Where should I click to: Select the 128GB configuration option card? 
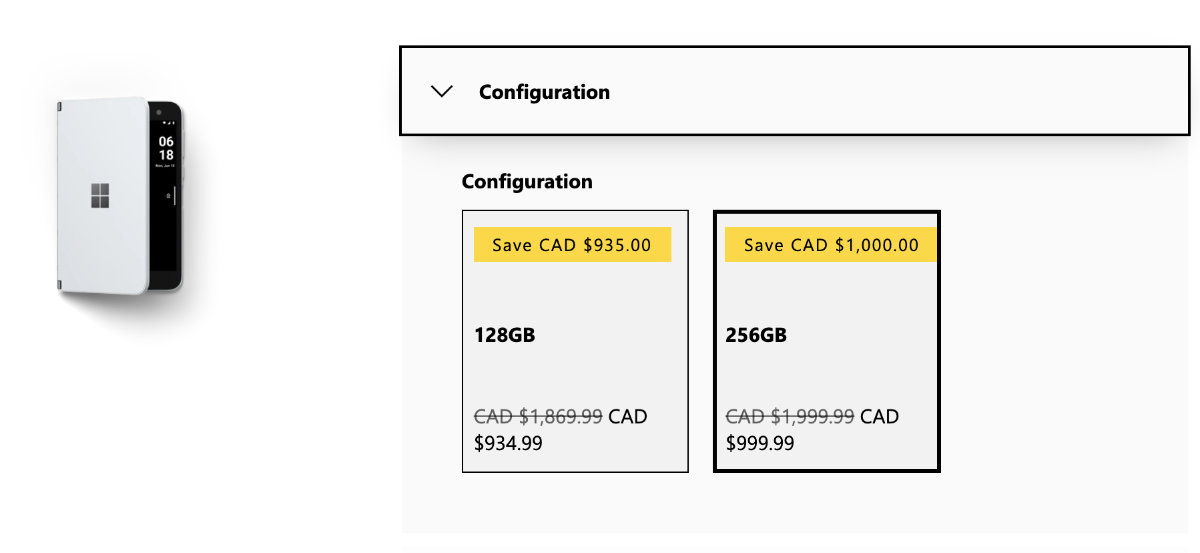click(x=575, y=341)
